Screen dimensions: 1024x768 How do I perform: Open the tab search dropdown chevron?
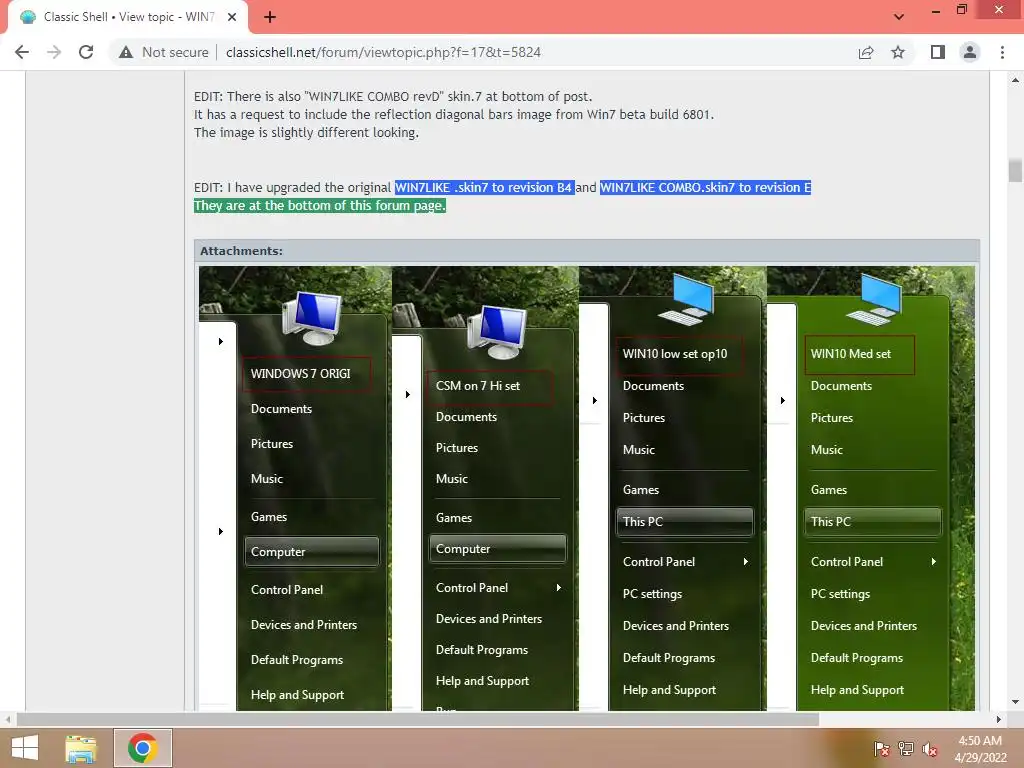coord(899,17)
